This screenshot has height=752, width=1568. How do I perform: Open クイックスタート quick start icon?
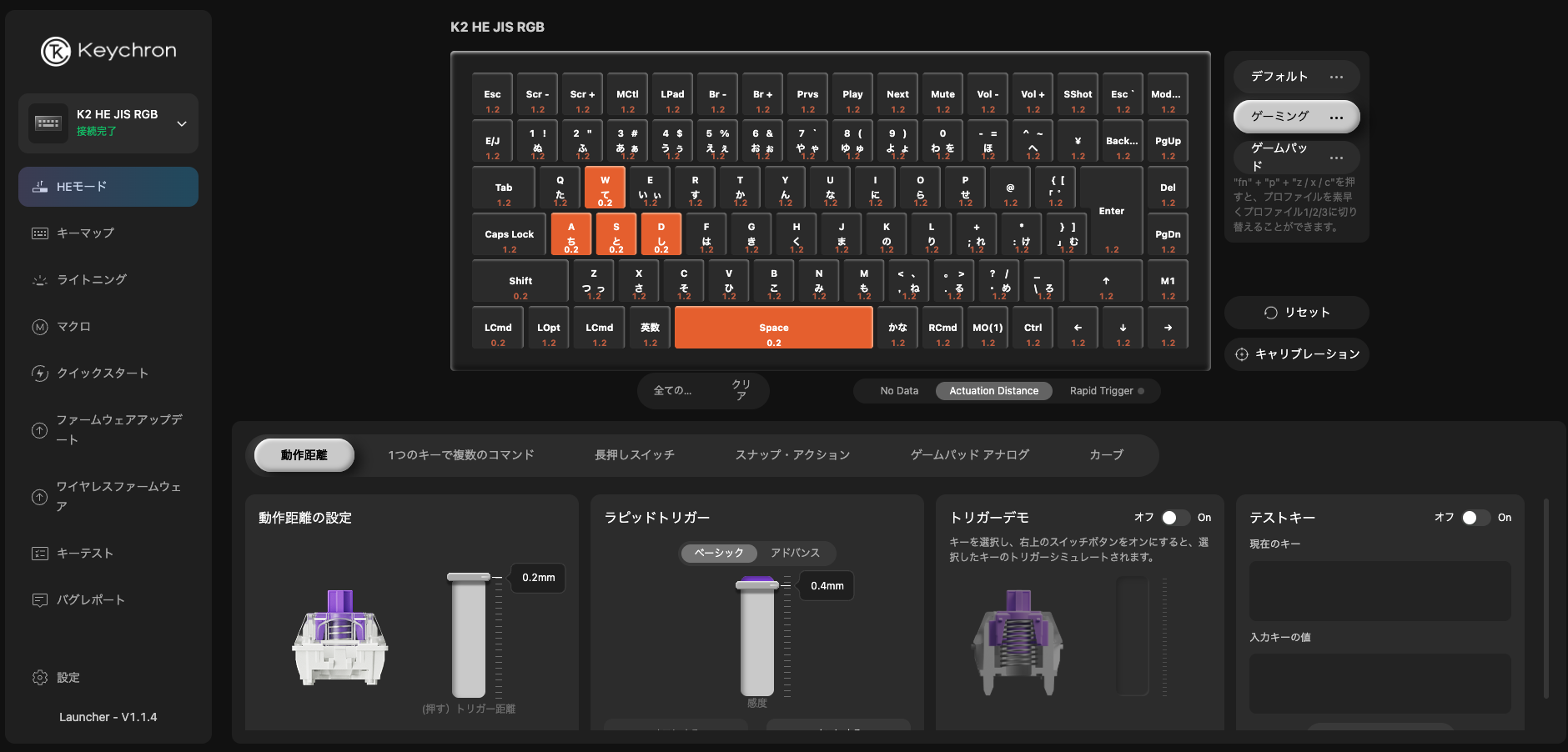tap(40, 373)
